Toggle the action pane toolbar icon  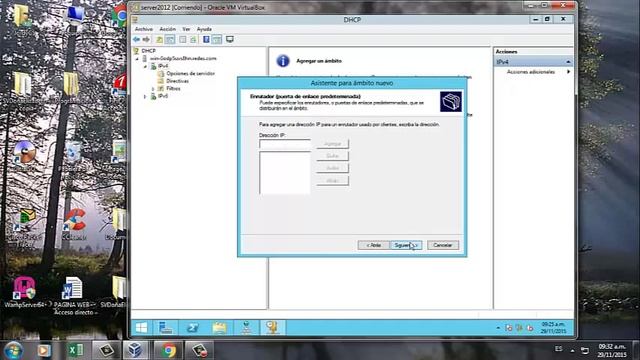pos(217,40)
